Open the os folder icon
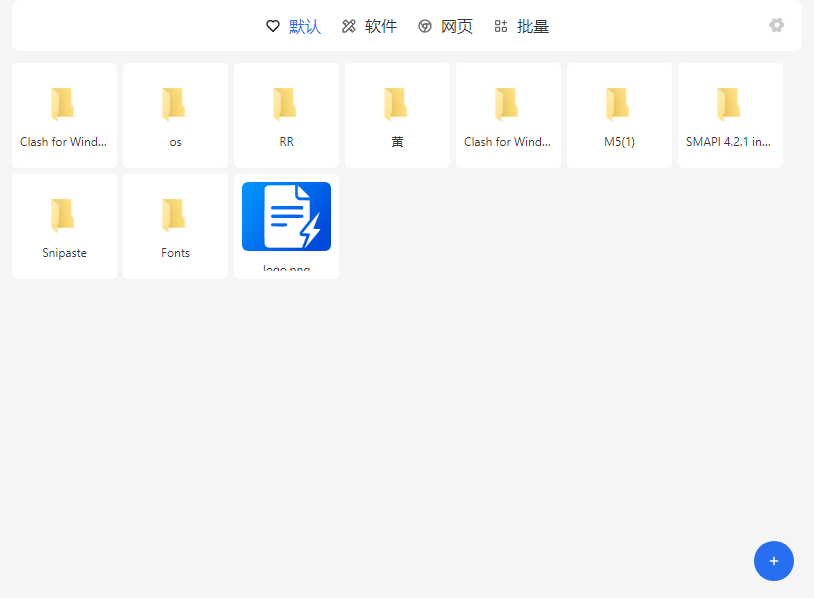814x598 pixels. coord(173,104)
